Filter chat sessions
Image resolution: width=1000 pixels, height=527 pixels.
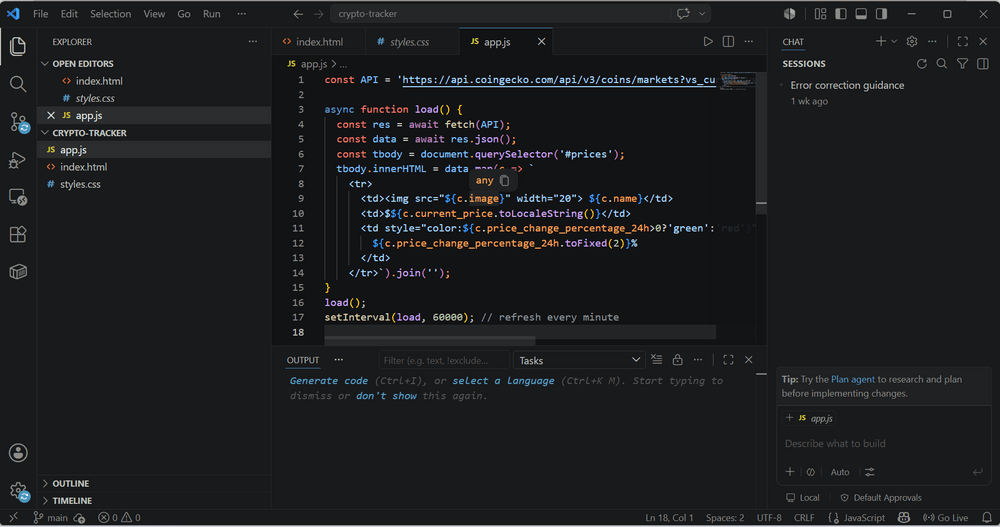[x=962, y=64]
